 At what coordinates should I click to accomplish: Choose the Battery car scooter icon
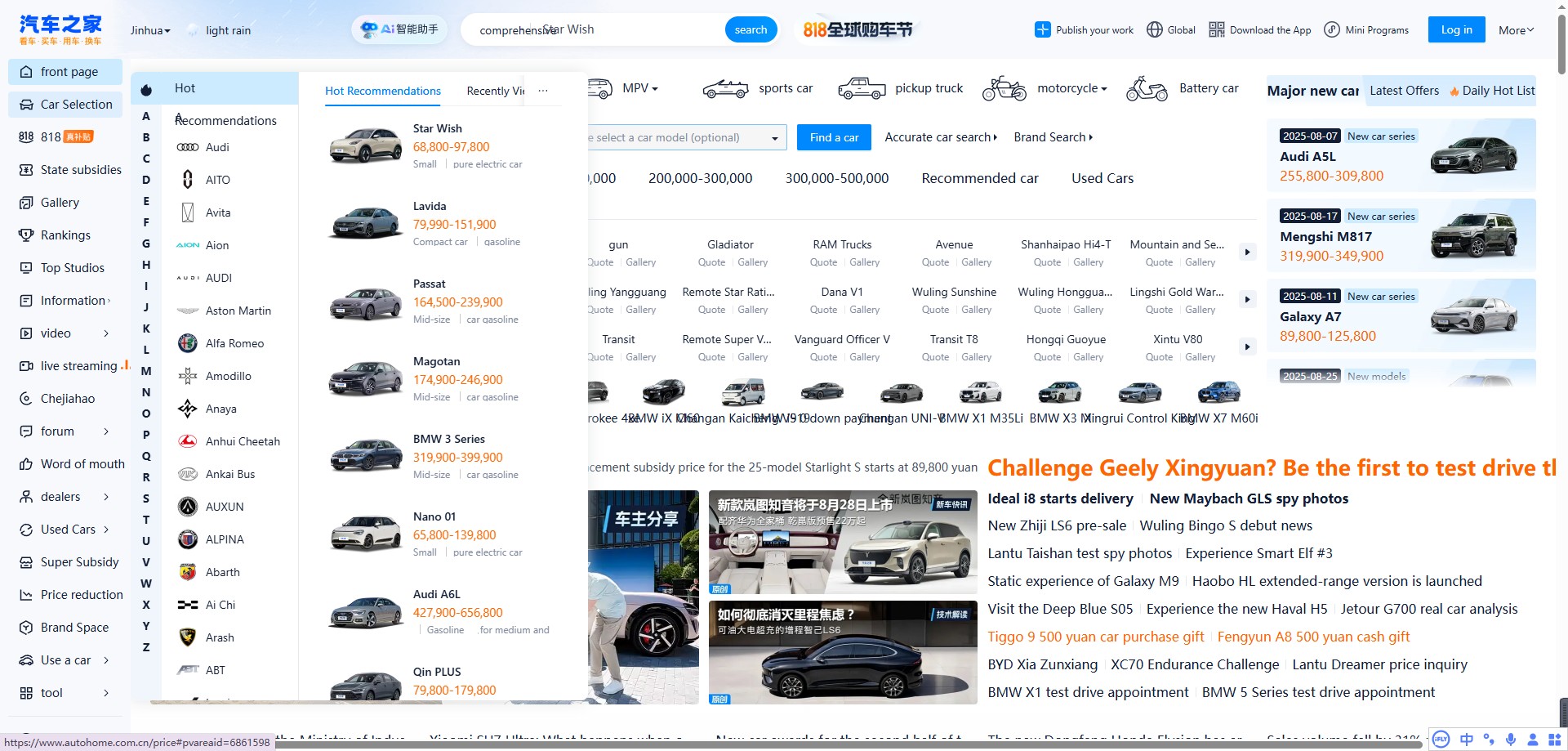pos(1147,88)
